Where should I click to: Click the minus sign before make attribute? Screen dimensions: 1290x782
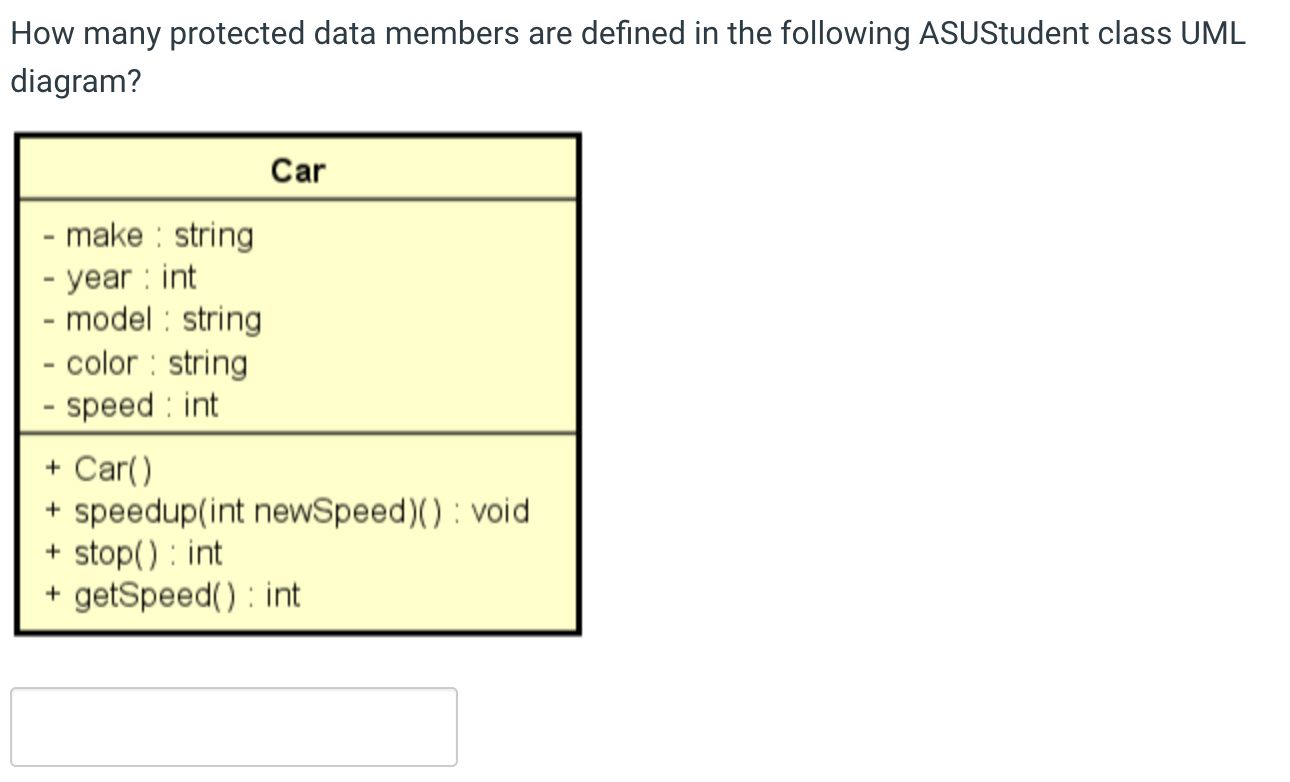[50, 235]
